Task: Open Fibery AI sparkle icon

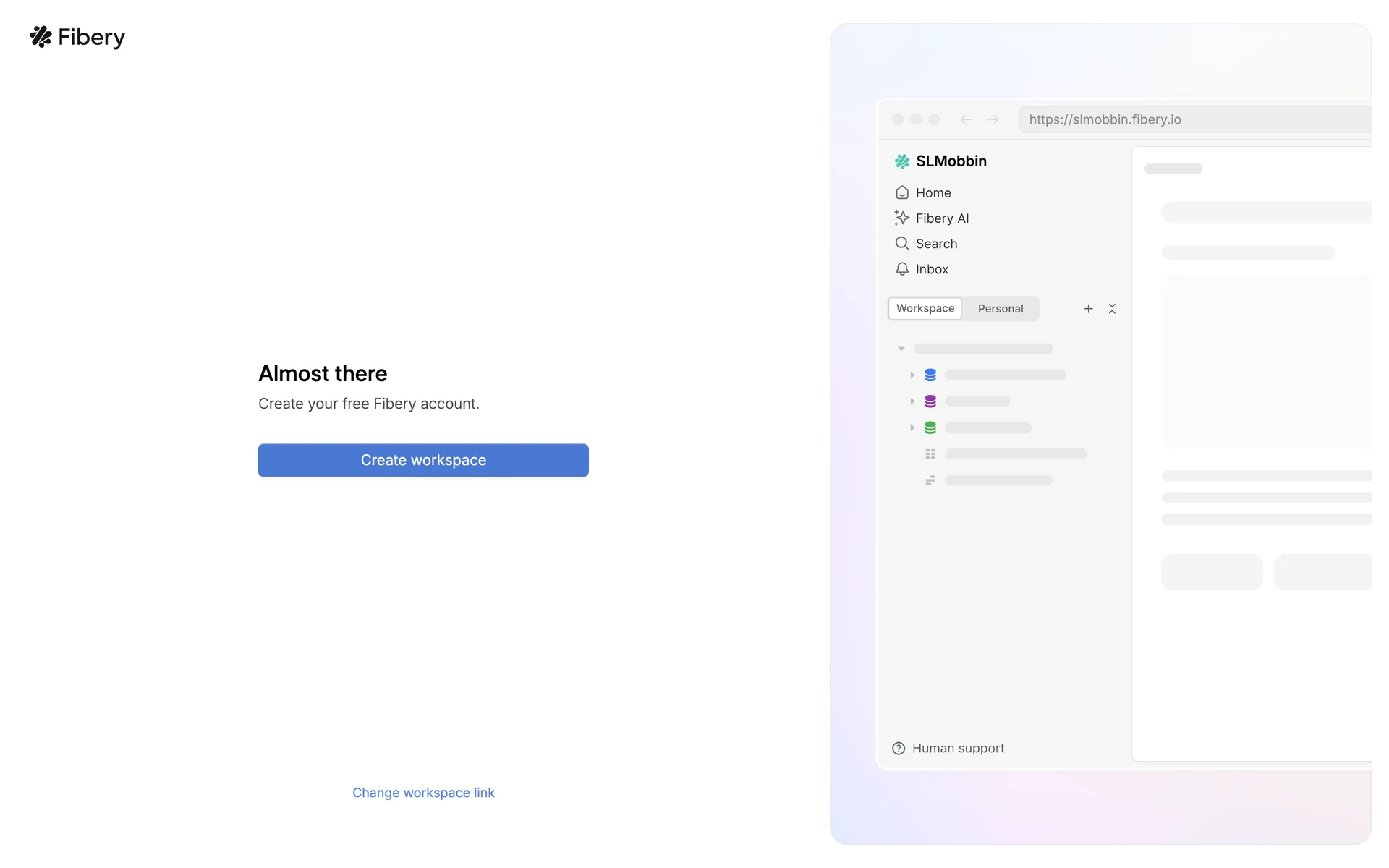Action: (901, 218)
